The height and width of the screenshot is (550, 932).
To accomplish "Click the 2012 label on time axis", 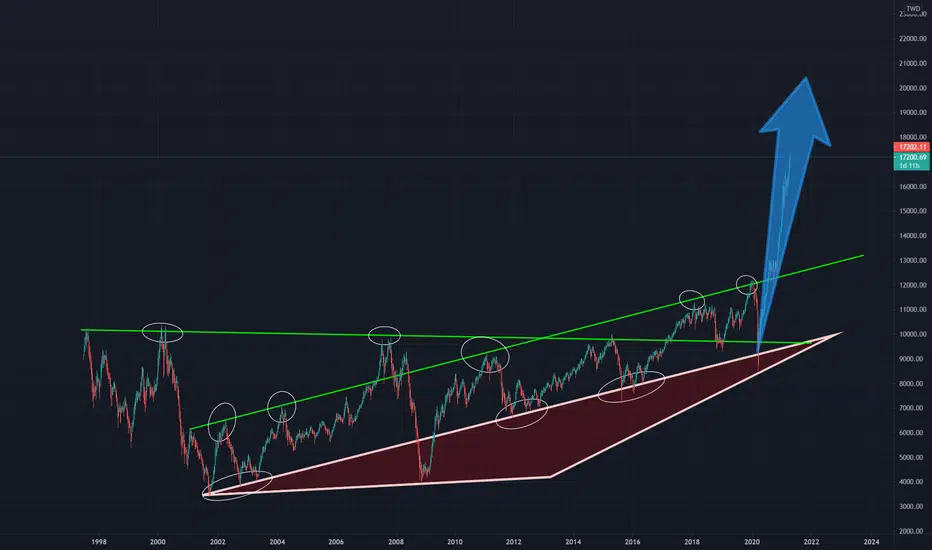I will [x=514, y=542].
